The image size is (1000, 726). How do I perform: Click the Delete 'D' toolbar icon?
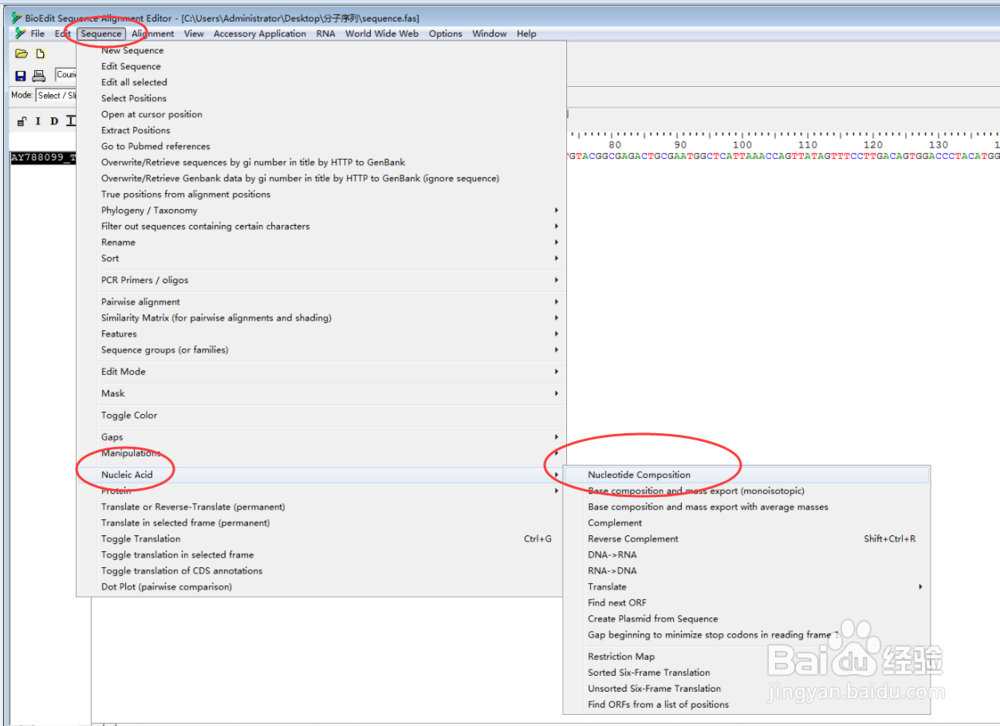(x=54, y=121)
